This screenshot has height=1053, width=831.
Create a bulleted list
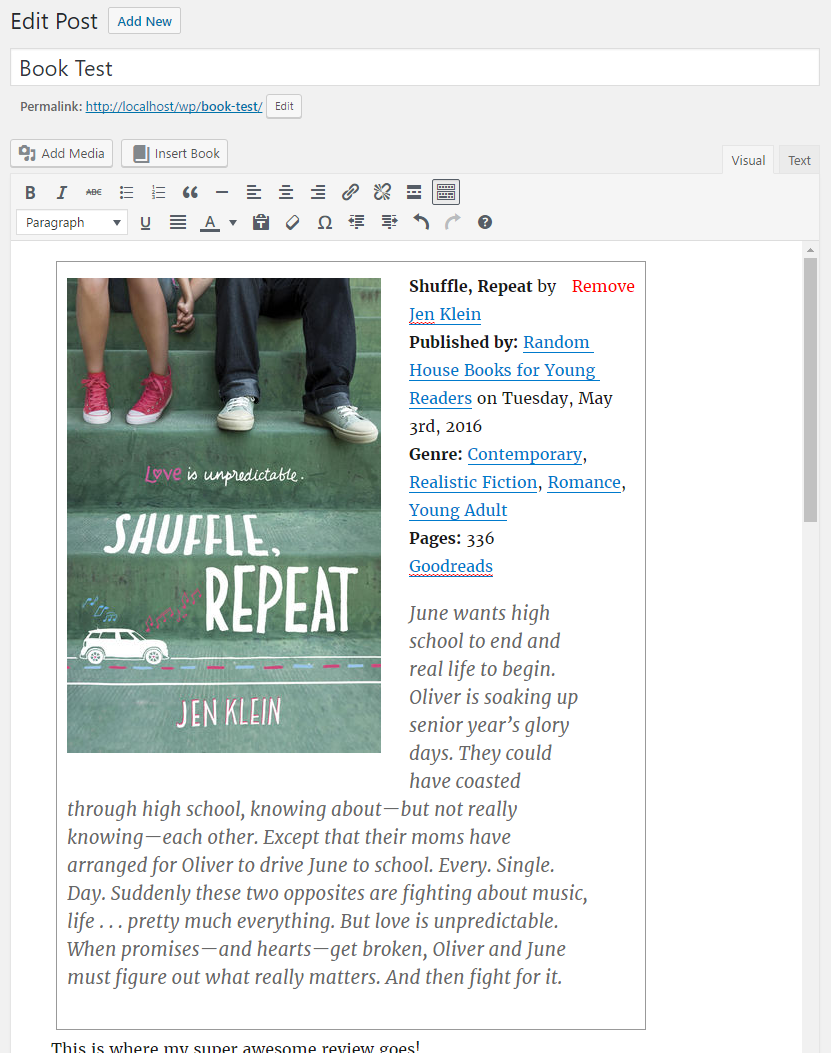[126, 192]
